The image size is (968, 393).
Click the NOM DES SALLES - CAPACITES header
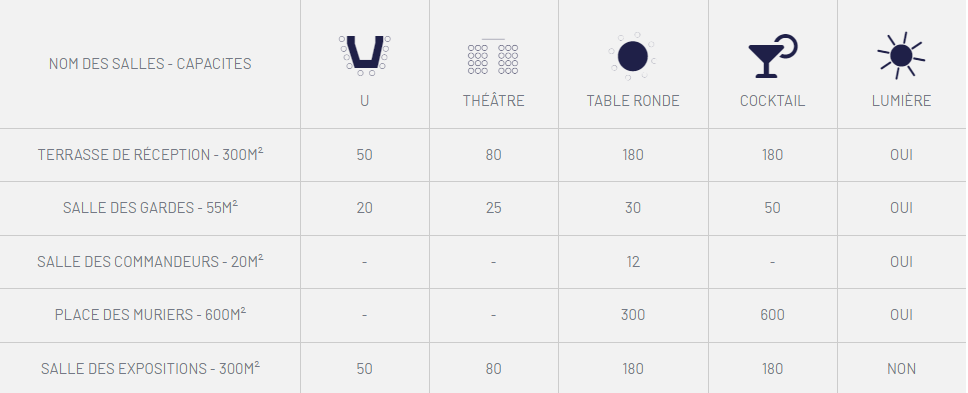tap(150, 64)
